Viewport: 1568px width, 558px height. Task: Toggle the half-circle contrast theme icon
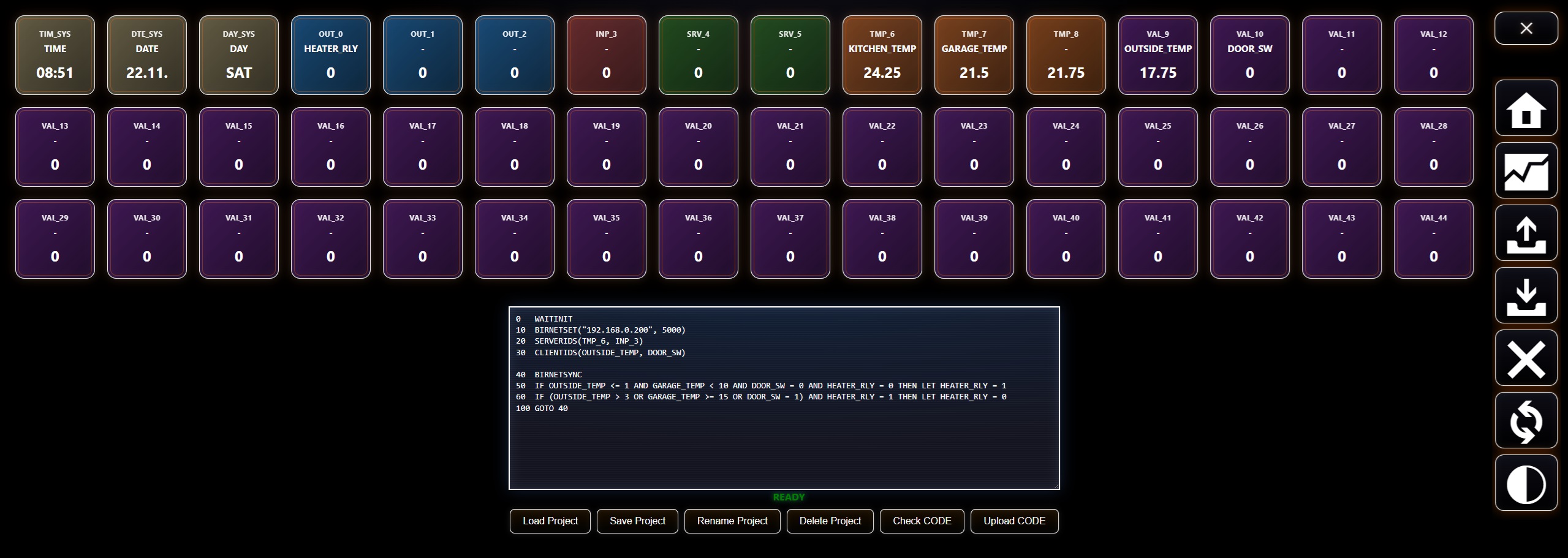point(1526,483)
